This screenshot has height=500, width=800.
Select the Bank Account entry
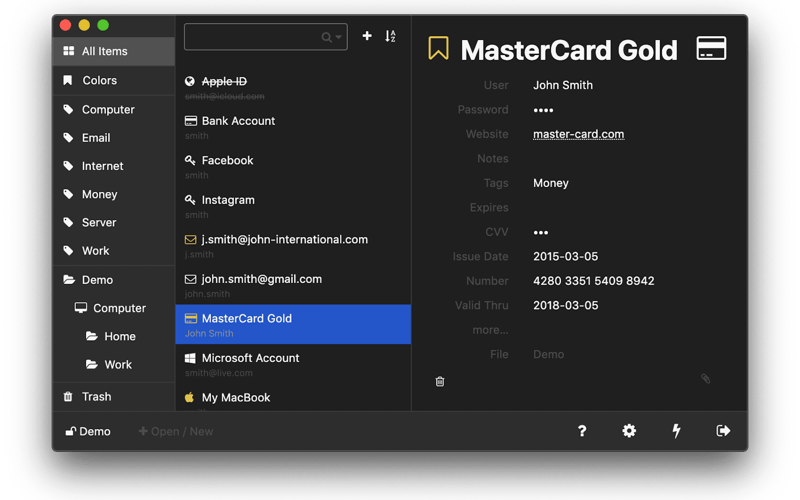(293, 127)
